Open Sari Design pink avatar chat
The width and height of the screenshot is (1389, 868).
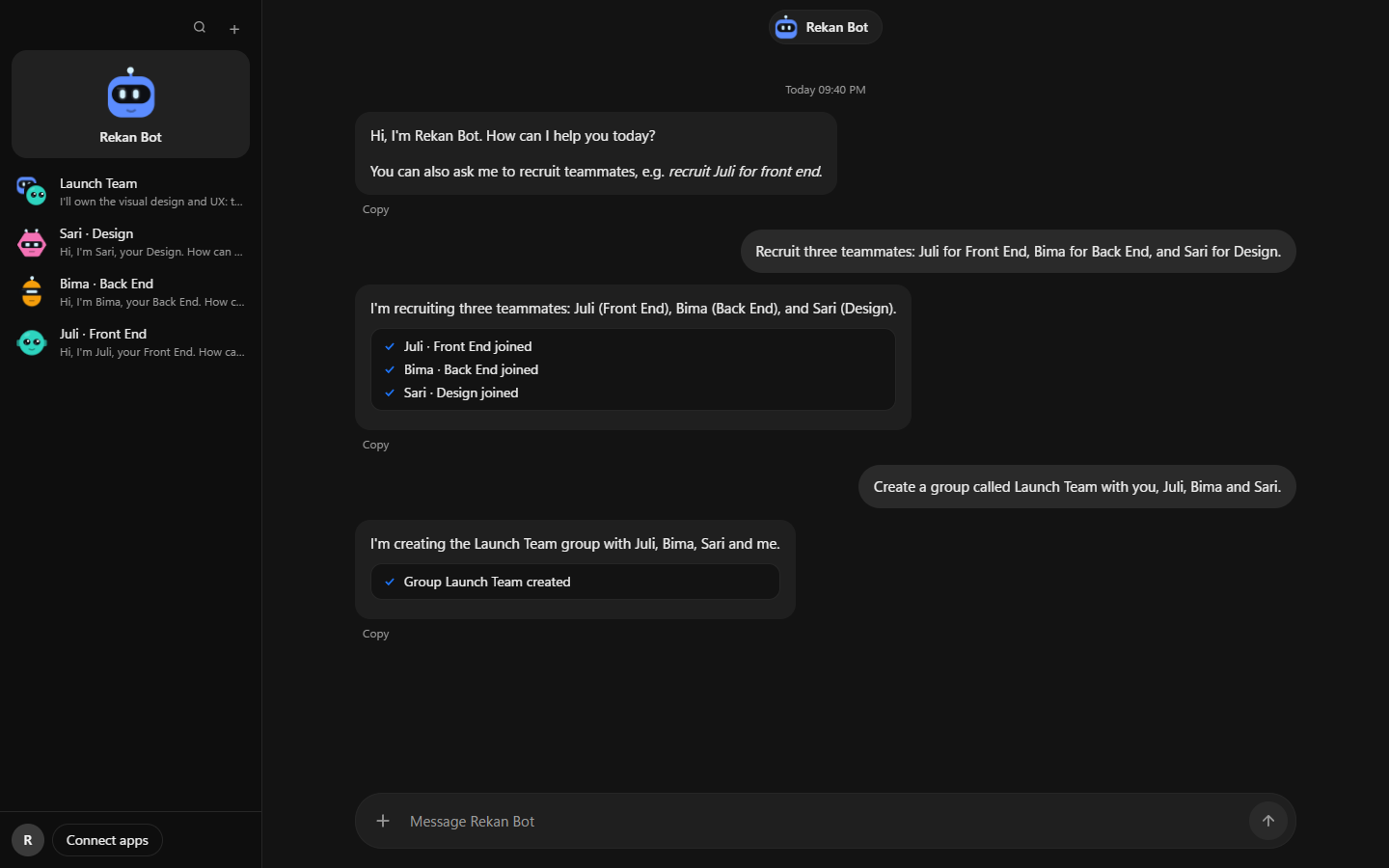point(32,242)
